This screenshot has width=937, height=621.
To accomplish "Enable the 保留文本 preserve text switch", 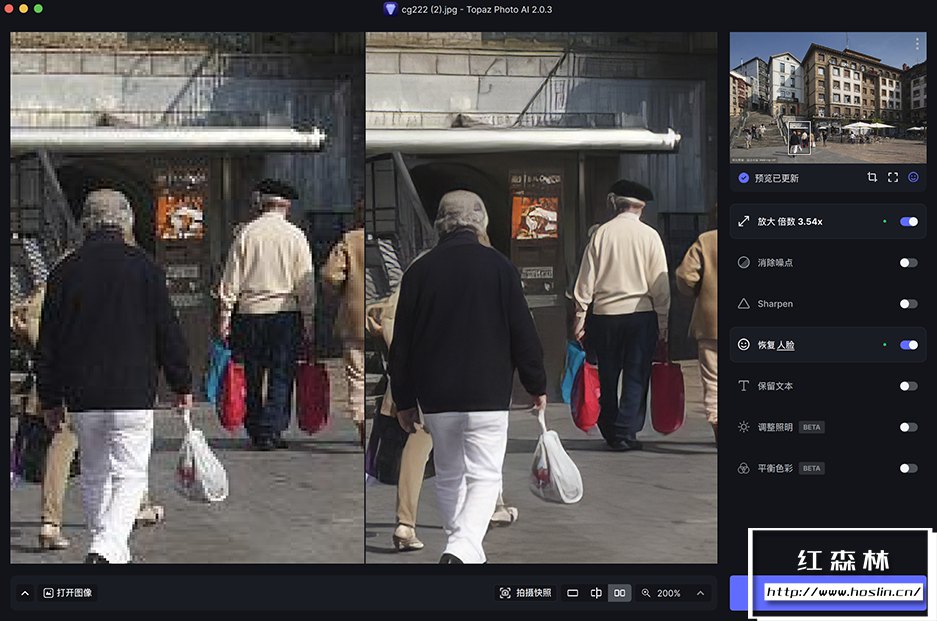I will [x=908, y=386].
